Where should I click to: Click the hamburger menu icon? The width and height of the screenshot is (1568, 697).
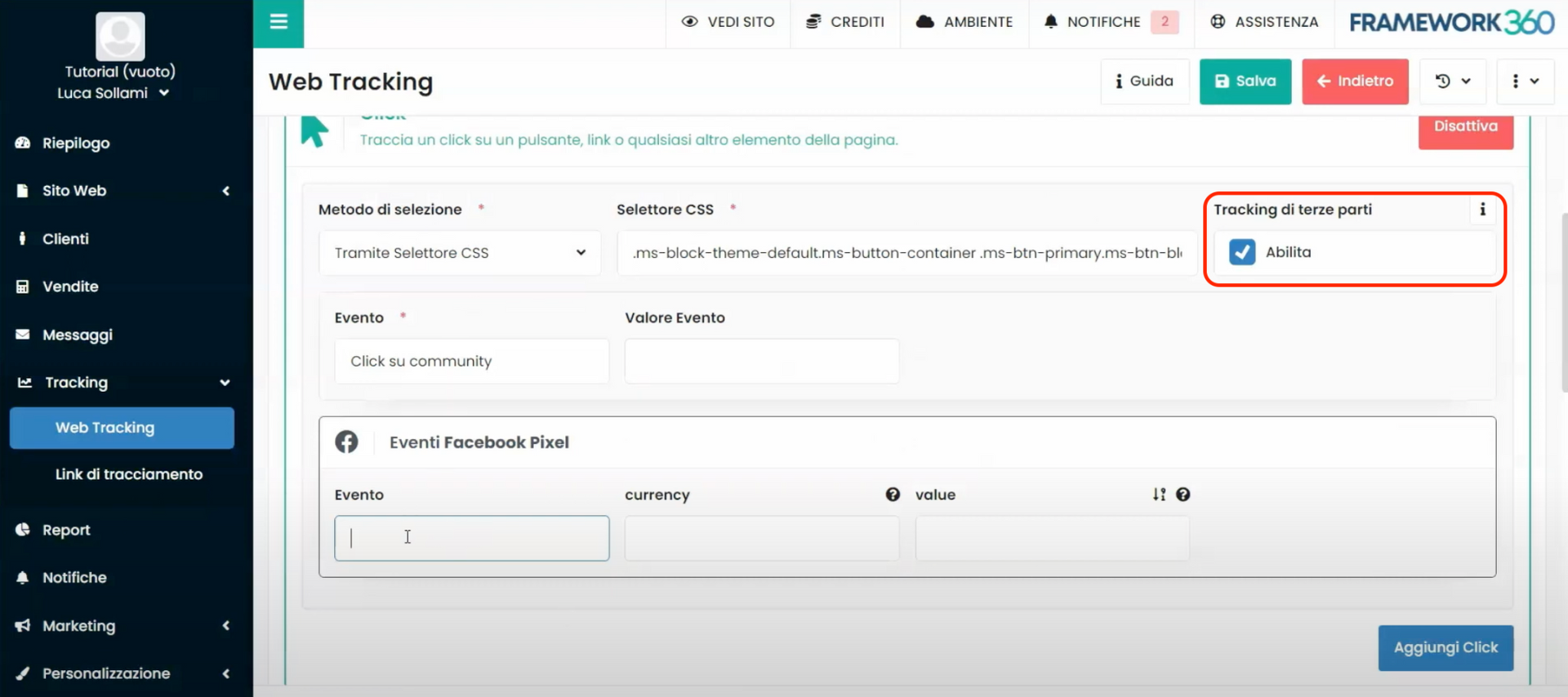[x=278, y=22]
